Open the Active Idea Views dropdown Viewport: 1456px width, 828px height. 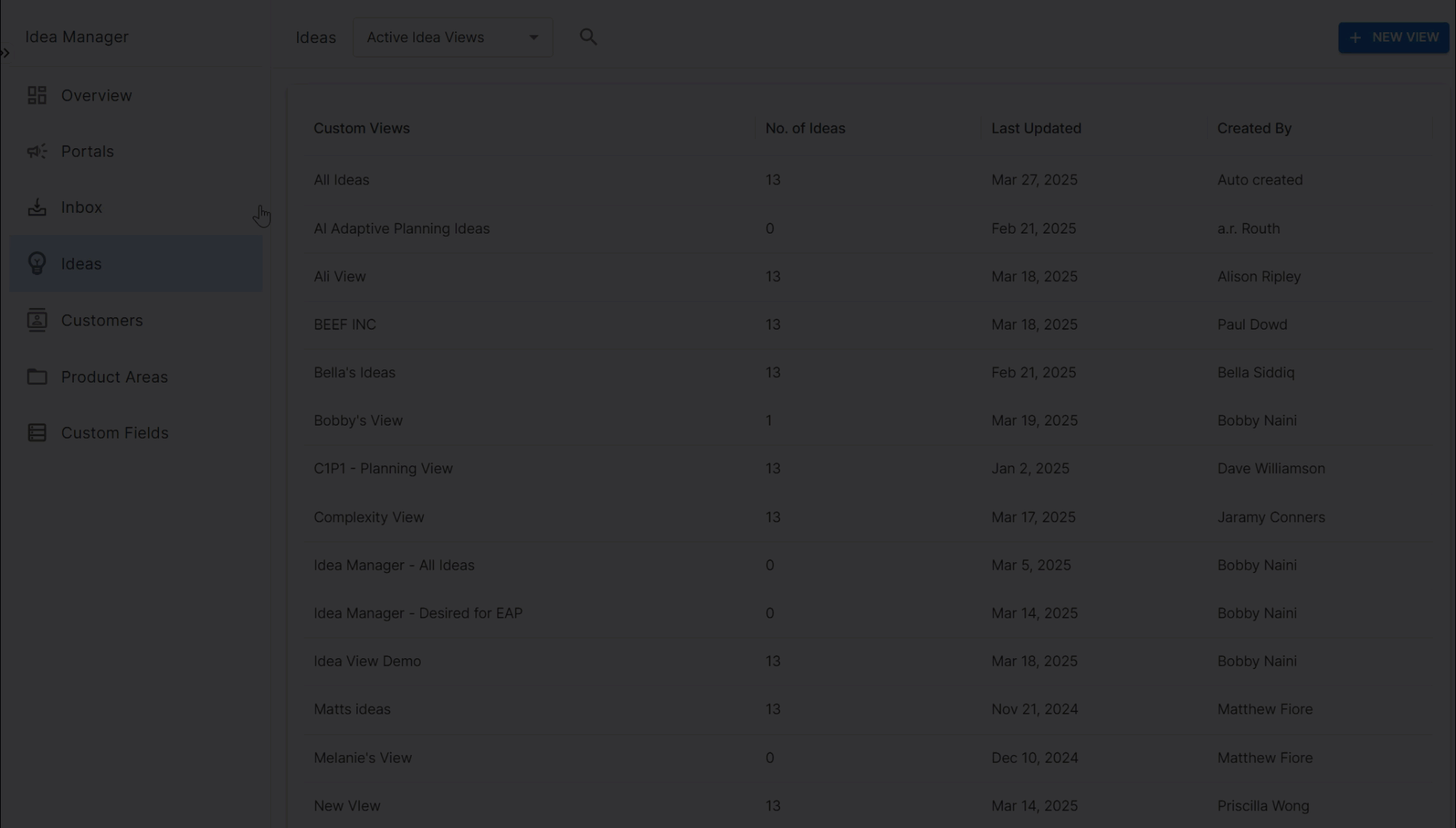452,38
